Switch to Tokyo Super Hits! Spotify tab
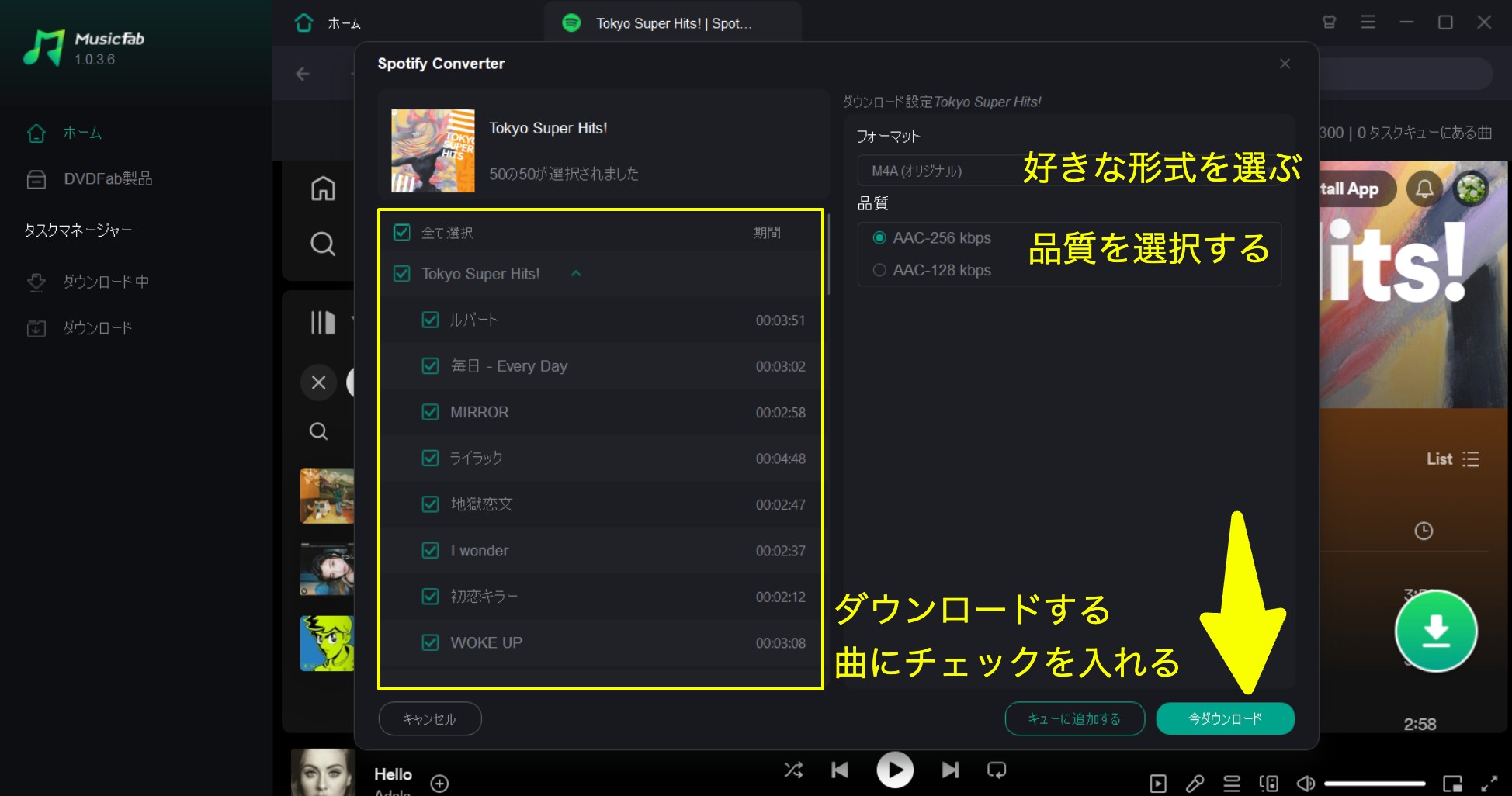The height and width of the screenshot is (796, 1512). tap(672, 23)
